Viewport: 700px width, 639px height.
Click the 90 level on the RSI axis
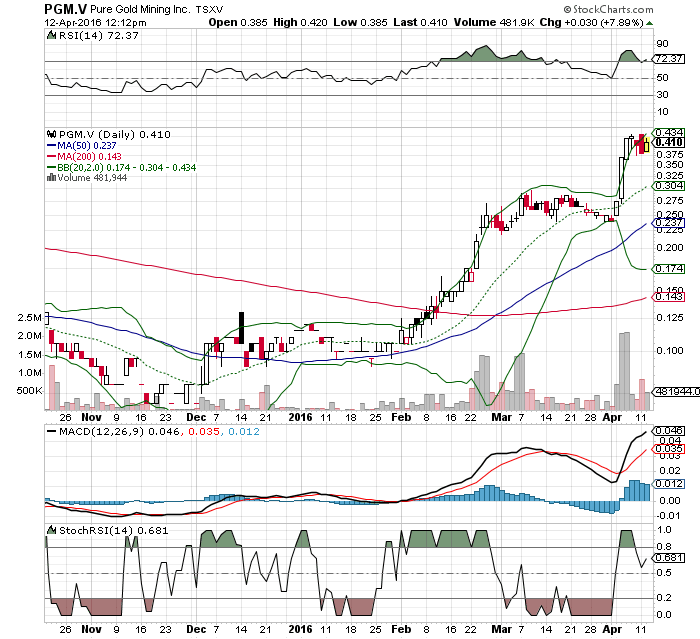(662, 44)
